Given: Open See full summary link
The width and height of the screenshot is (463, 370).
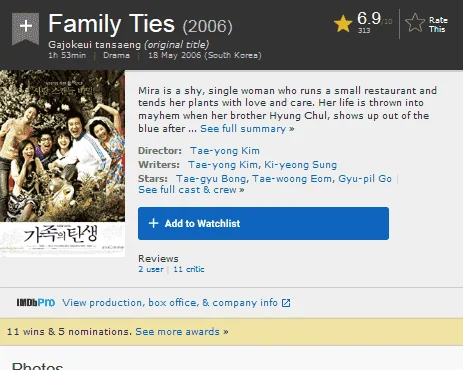Looking at the screenshot, I should coord(247,129).
